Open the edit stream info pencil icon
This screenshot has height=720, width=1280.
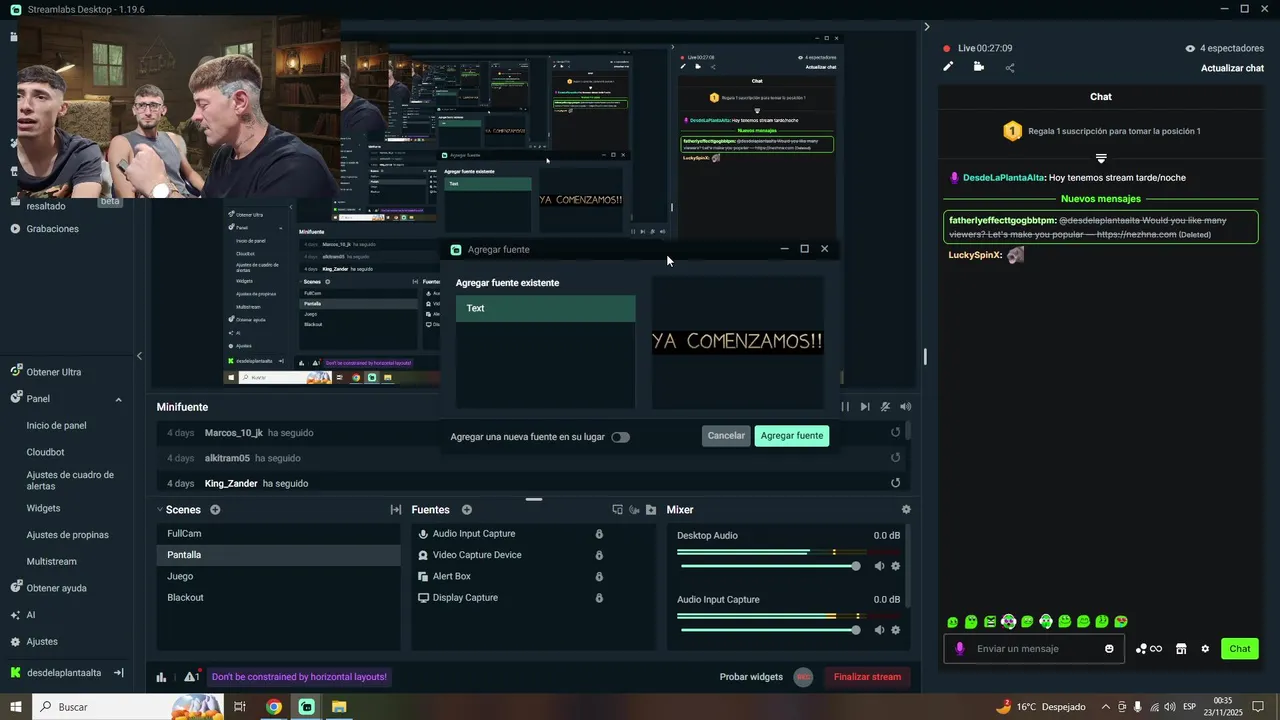tap(948, 67)
